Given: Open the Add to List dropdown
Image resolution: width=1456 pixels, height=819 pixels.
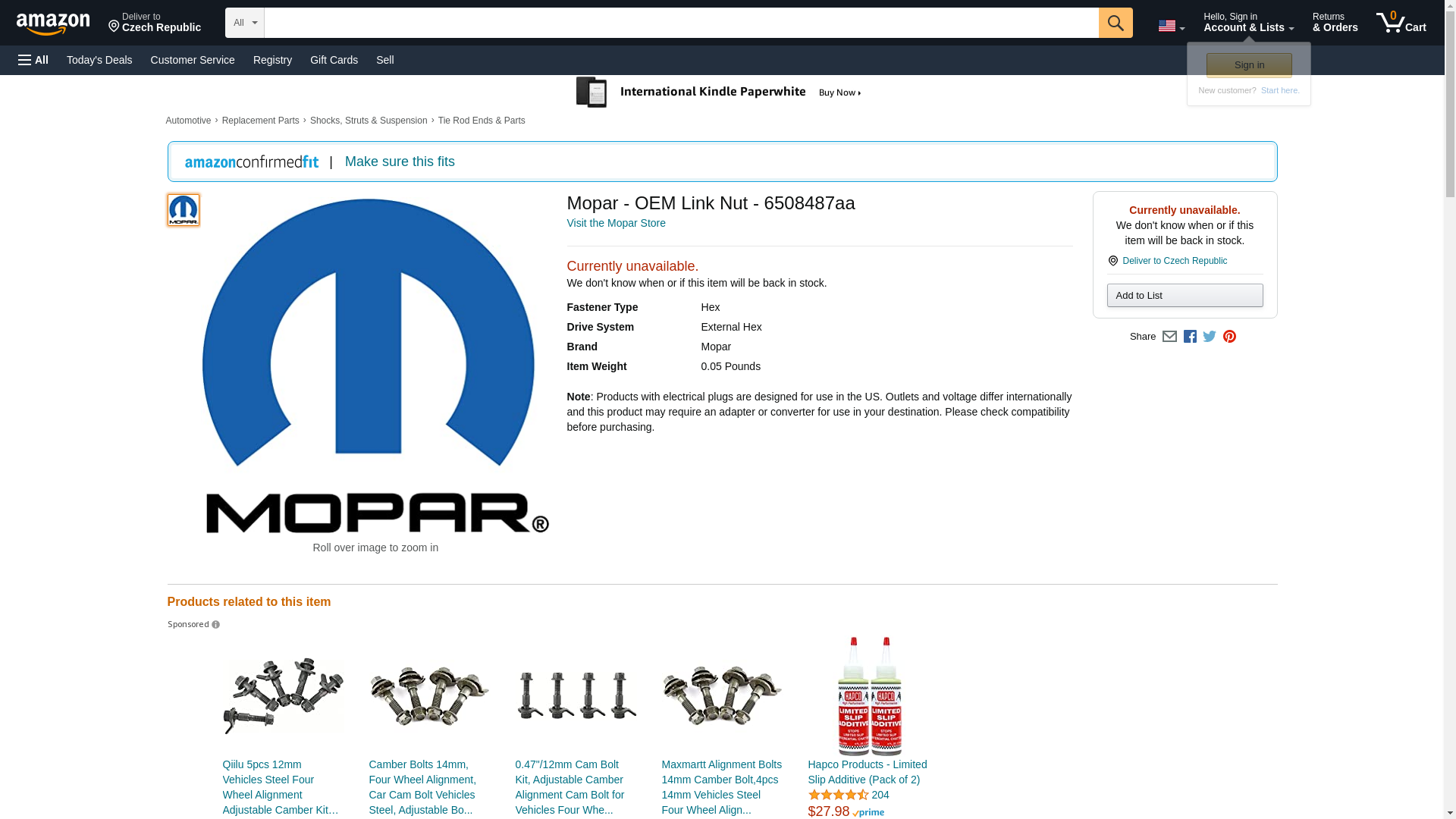Looking at the screenshot, I should point(1185,295).
